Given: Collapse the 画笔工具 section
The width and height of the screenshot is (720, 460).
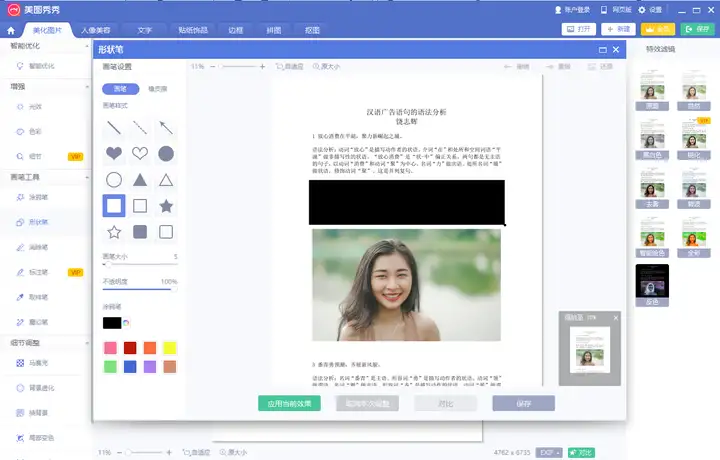Looking at the screenshot, I should pos(87,177).
